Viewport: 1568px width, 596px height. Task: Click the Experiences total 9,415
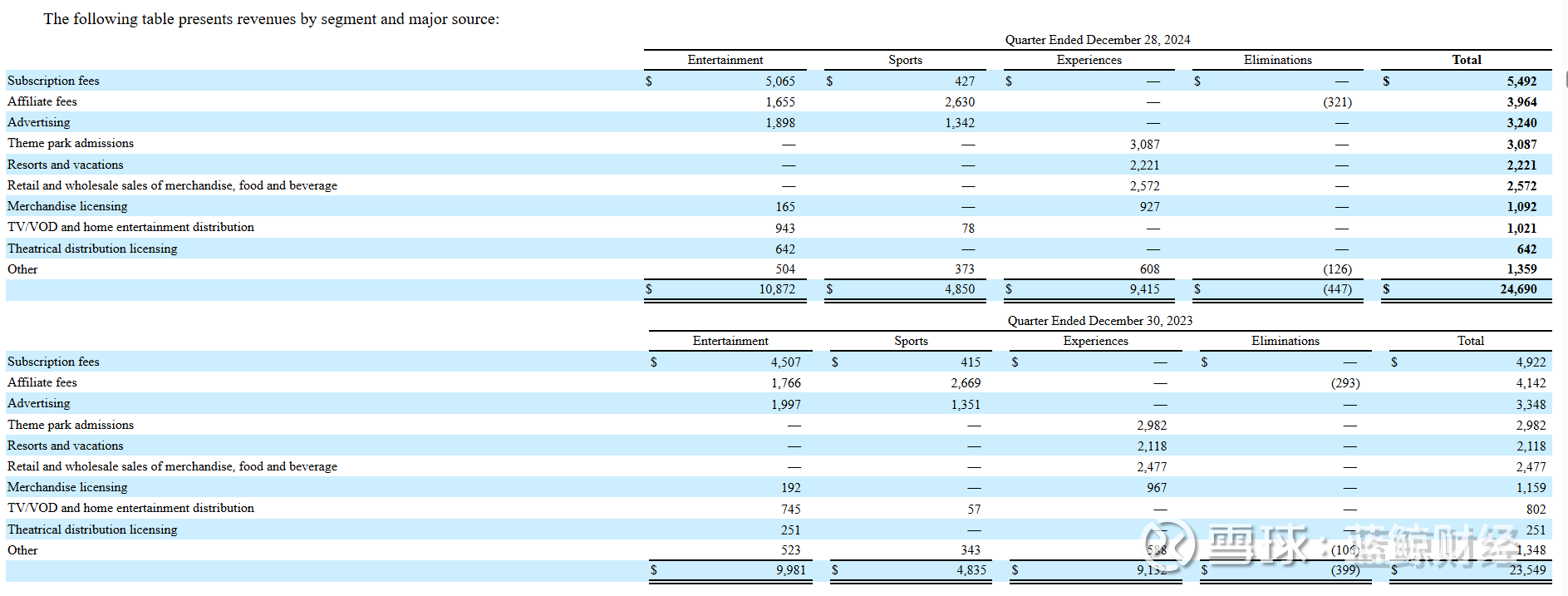click(x=1144, y=289)
